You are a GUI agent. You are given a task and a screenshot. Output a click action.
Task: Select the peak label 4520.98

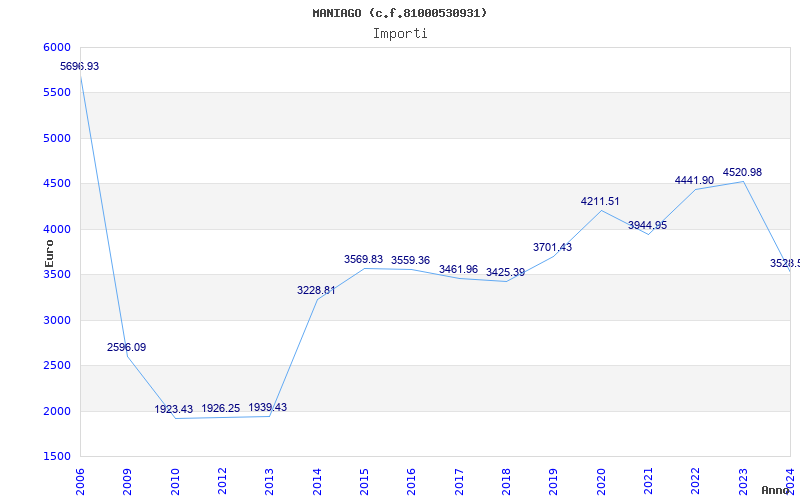tap(742, 172)
